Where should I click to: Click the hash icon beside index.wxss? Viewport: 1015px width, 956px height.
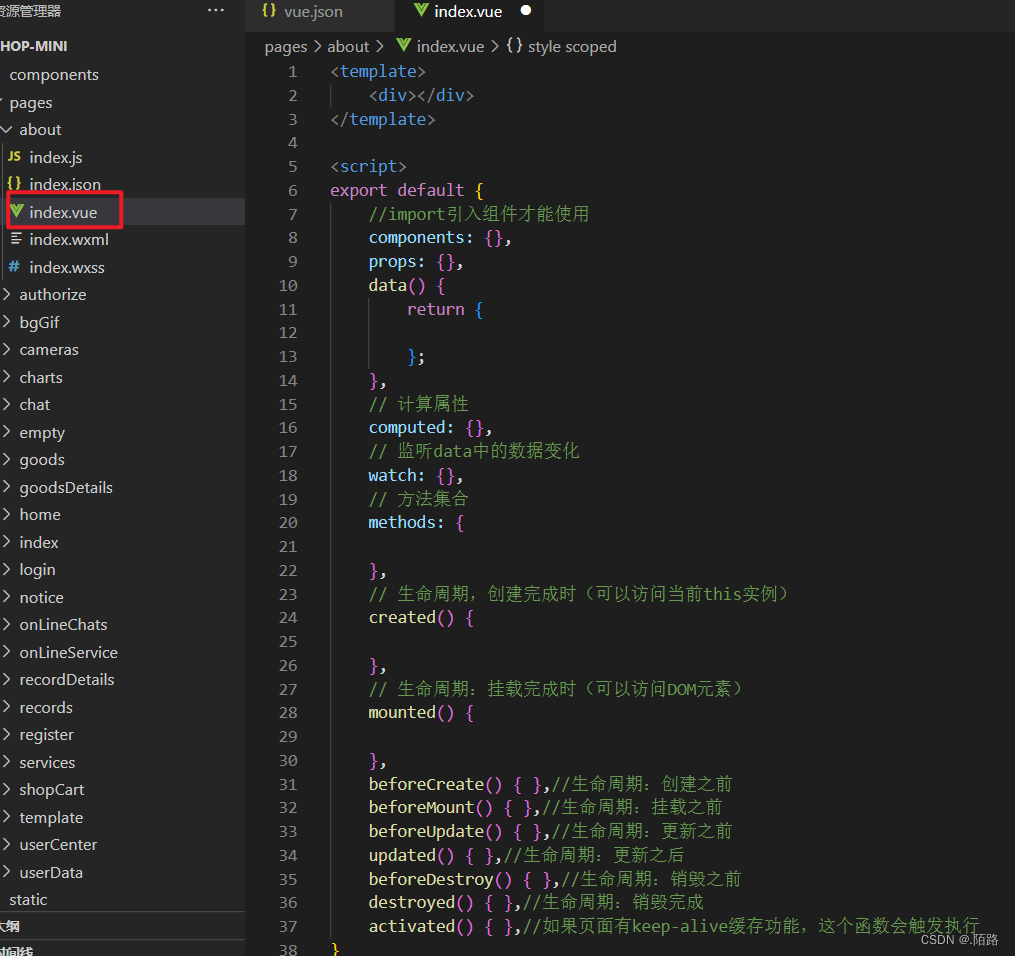point(14,267)
